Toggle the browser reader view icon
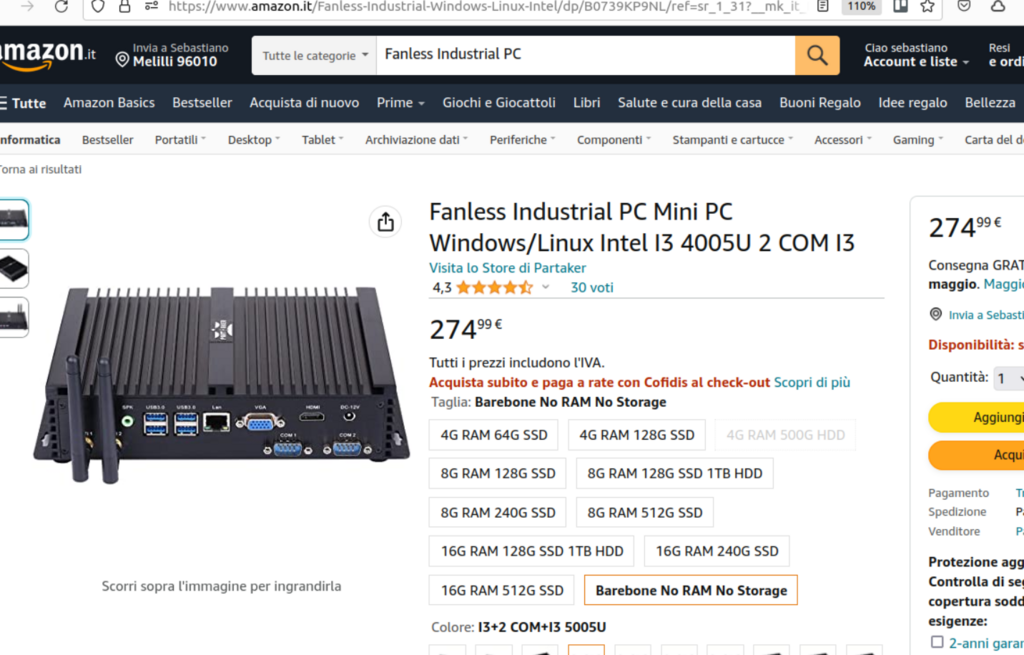Viewport: 1024px width, 655px height. click(x=822, y=6)
